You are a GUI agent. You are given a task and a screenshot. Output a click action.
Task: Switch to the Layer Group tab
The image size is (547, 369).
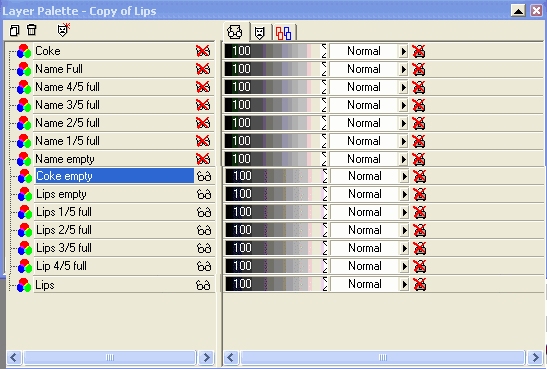point(284,33)
